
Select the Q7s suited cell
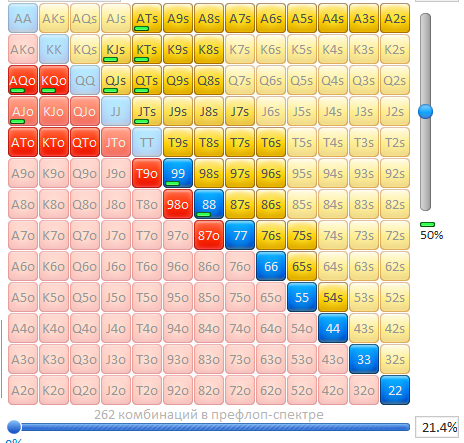(240, 80)
